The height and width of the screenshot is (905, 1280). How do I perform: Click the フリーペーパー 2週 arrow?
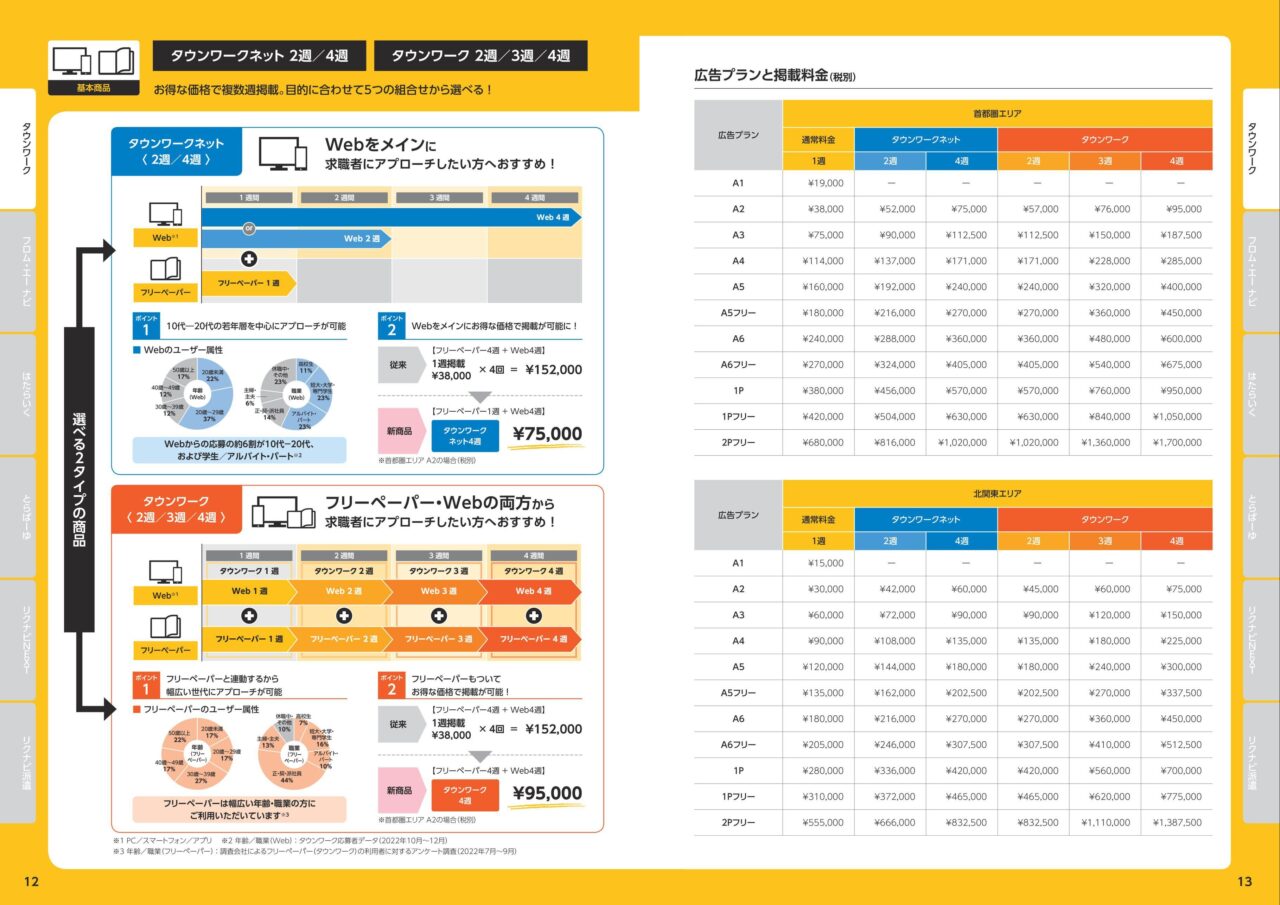(343, 638)
